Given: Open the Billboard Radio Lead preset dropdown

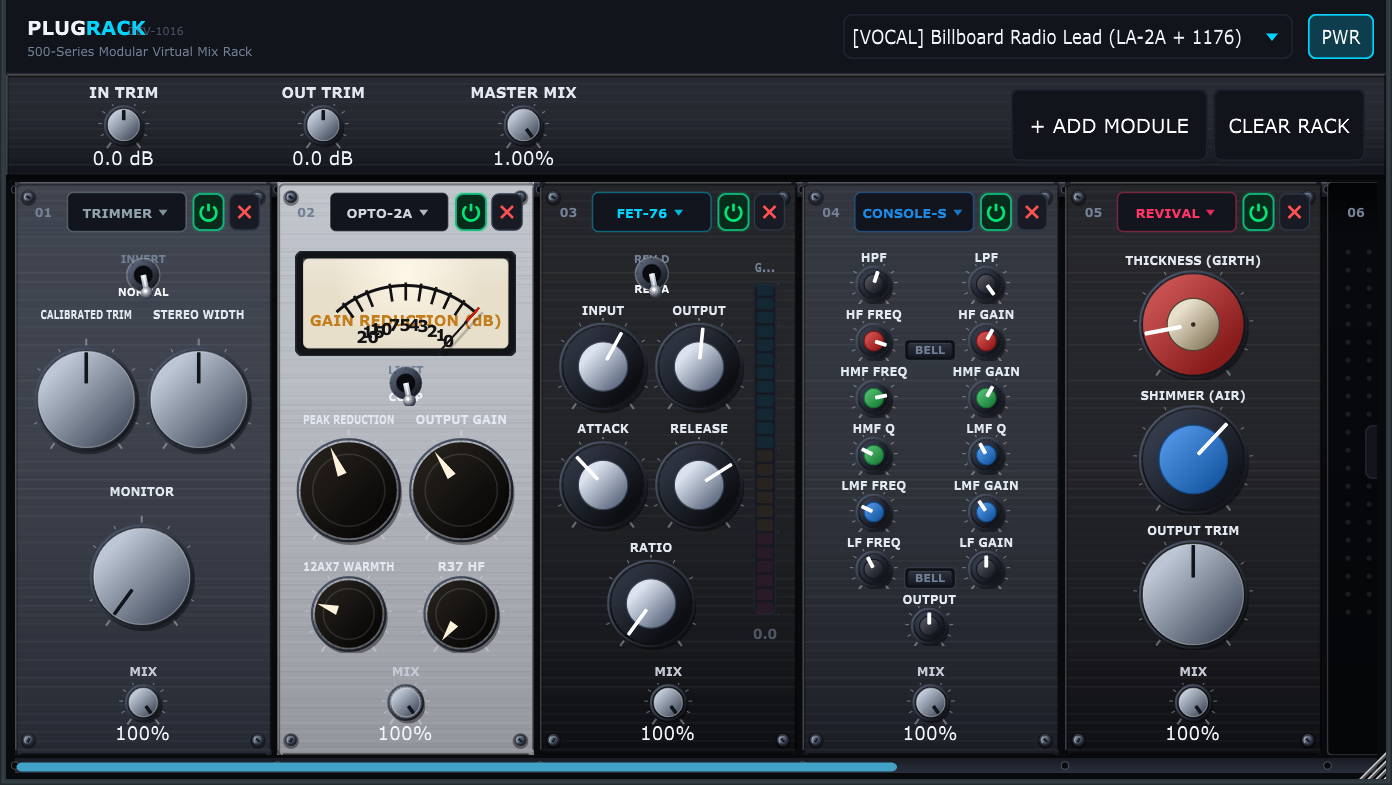Looking at the screenshot, I should pos(1067,37).
